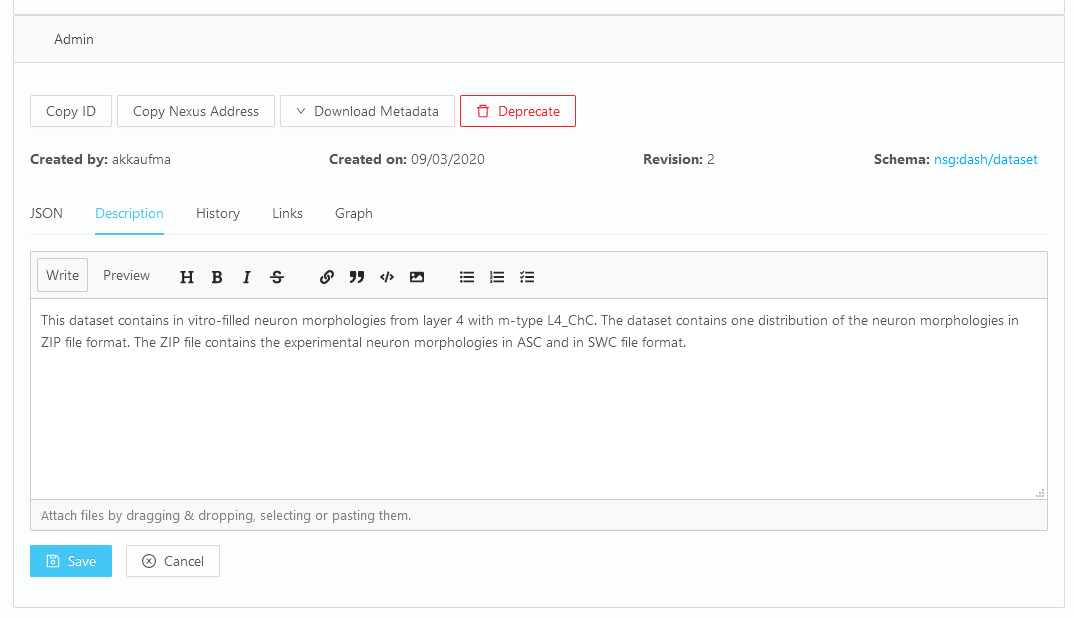Click the attach files drop zone
The height and width of the screenshot is (619, 1075).
(x=539, y=515)
